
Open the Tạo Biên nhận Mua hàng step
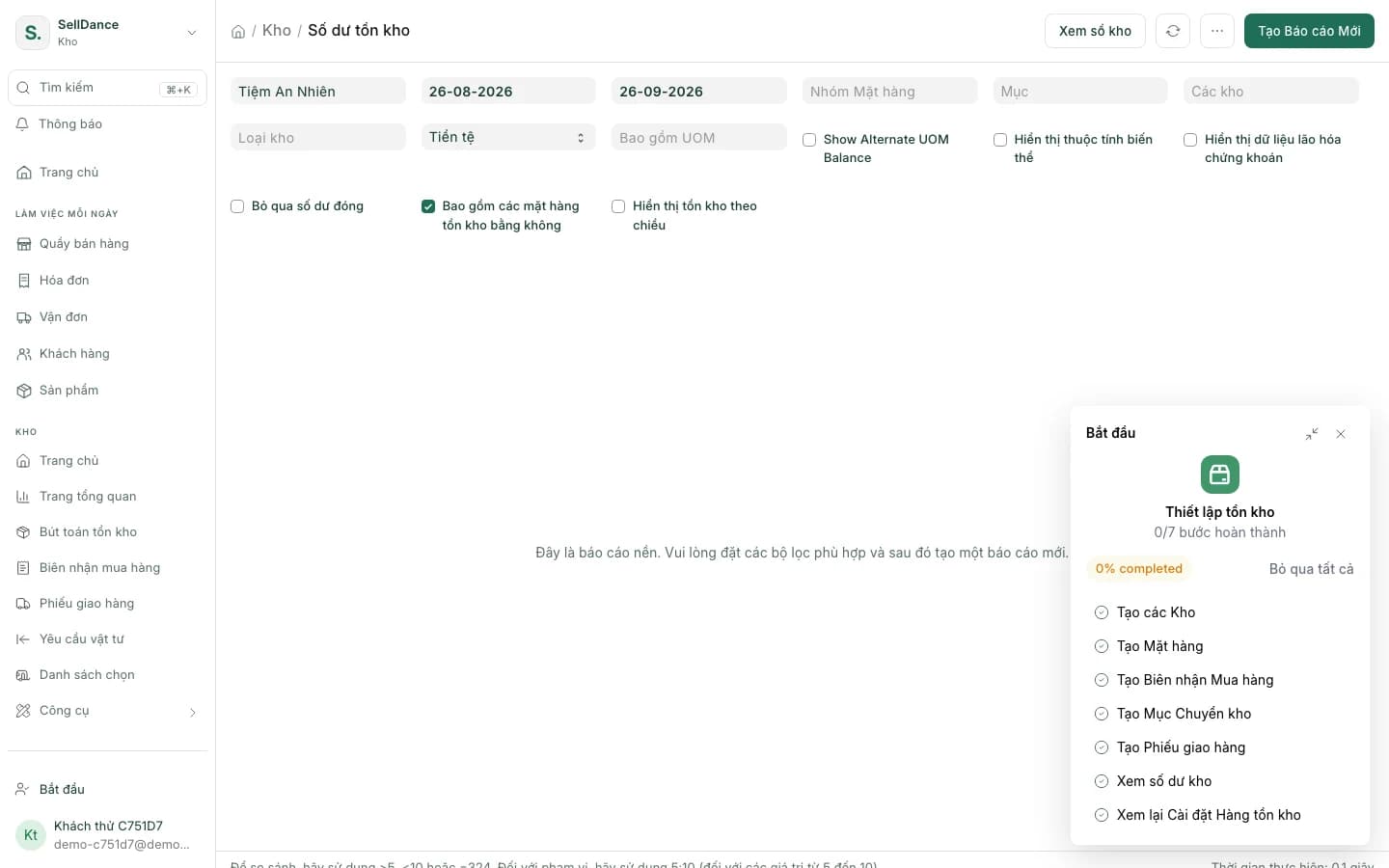1195,680
